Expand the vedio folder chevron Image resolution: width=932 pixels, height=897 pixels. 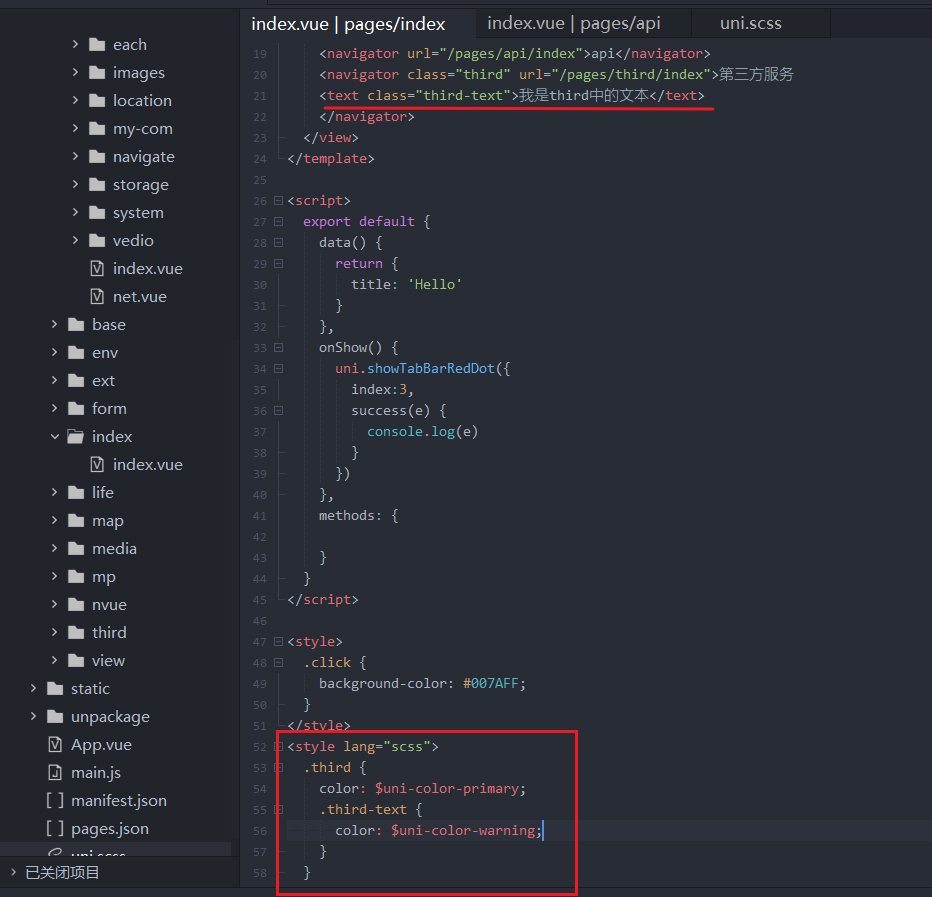[x=75, y=240]
